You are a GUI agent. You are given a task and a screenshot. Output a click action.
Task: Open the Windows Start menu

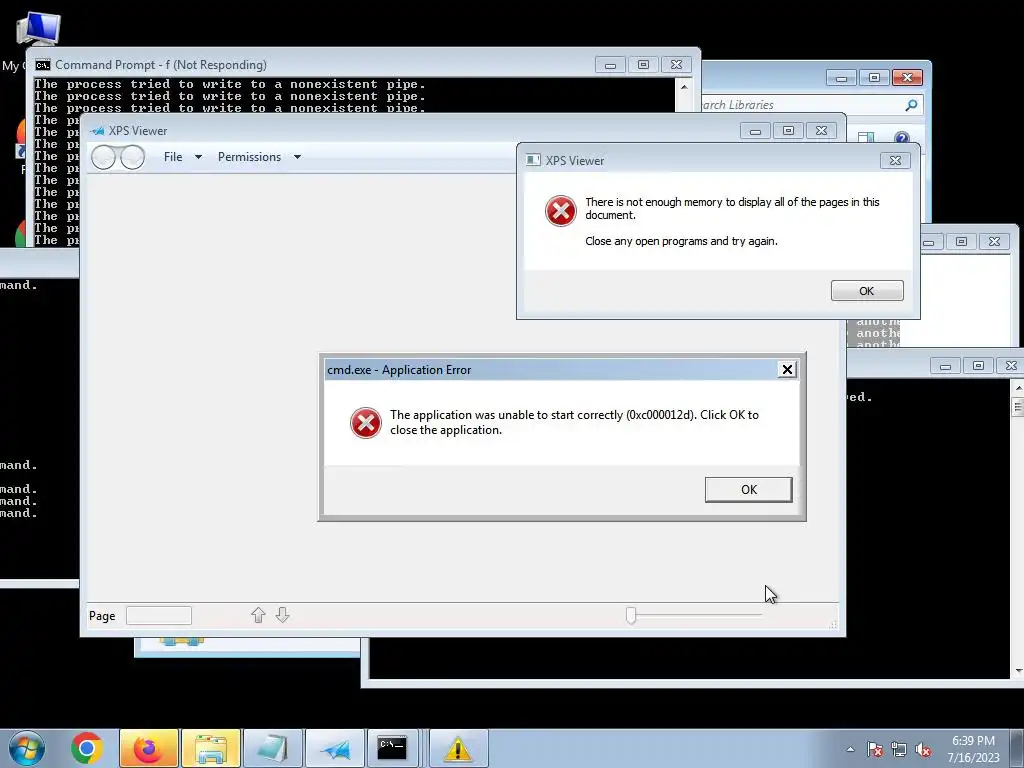(x=27, y=748)
